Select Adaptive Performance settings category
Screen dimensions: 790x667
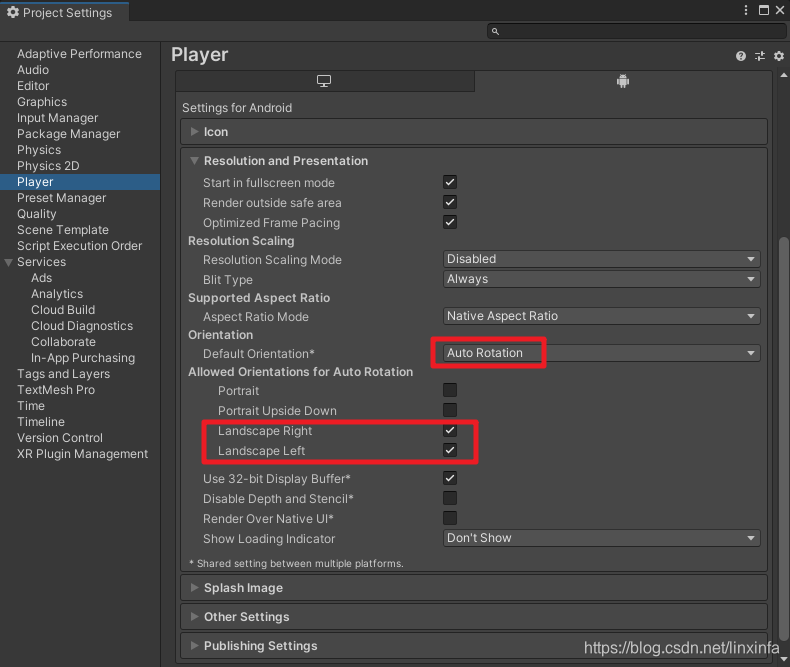(79, 54)
